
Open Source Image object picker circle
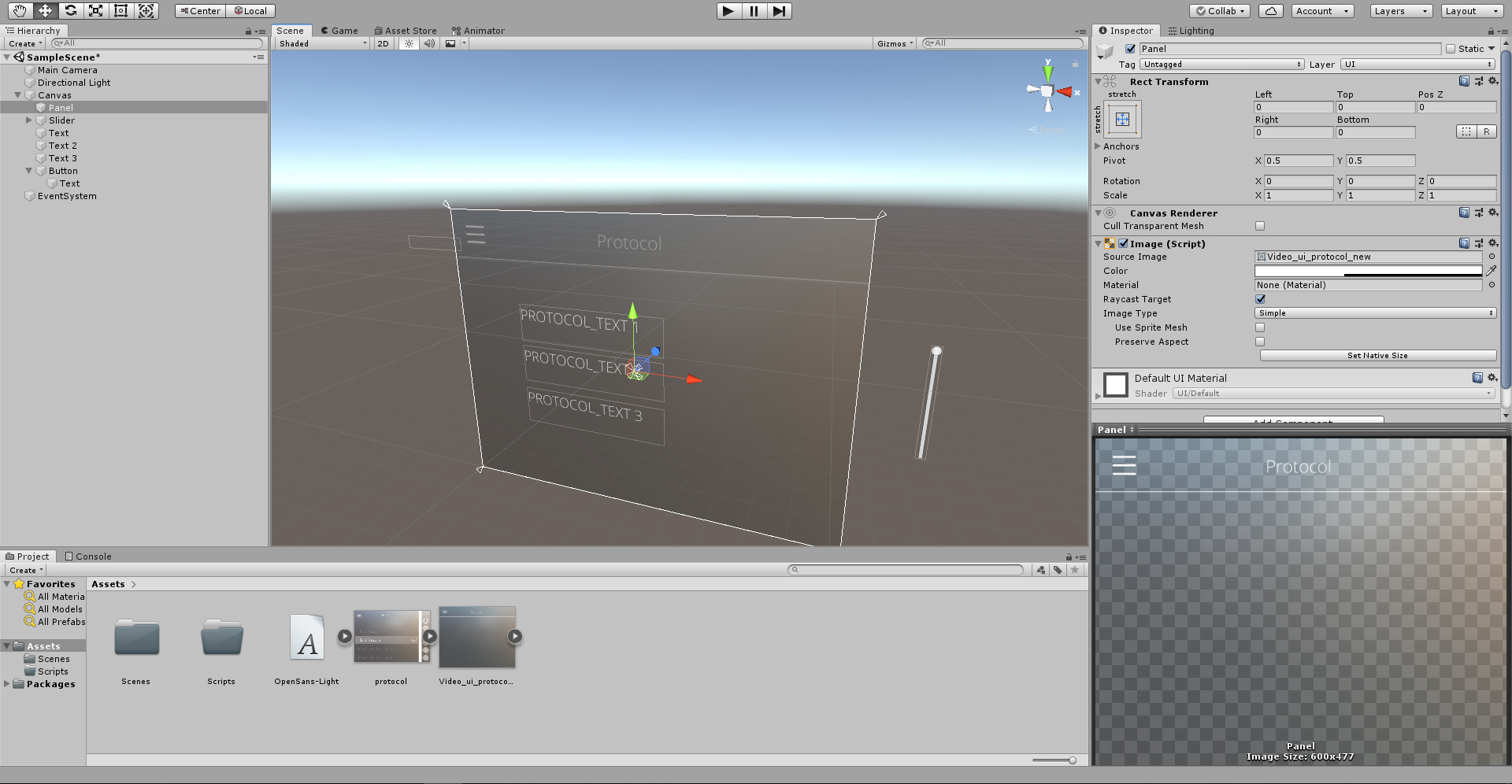click(1492, 257)
